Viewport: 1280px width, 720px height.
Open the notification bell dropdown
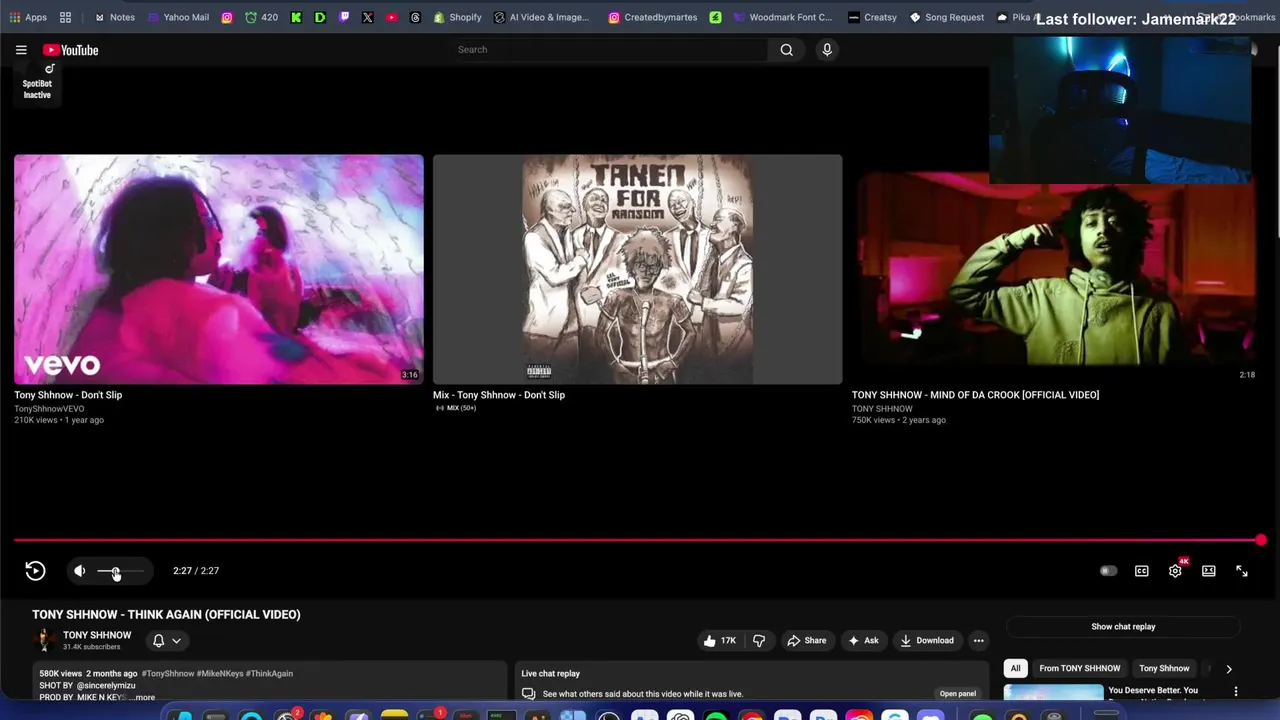pyautogui.click(x=167, y=641)
